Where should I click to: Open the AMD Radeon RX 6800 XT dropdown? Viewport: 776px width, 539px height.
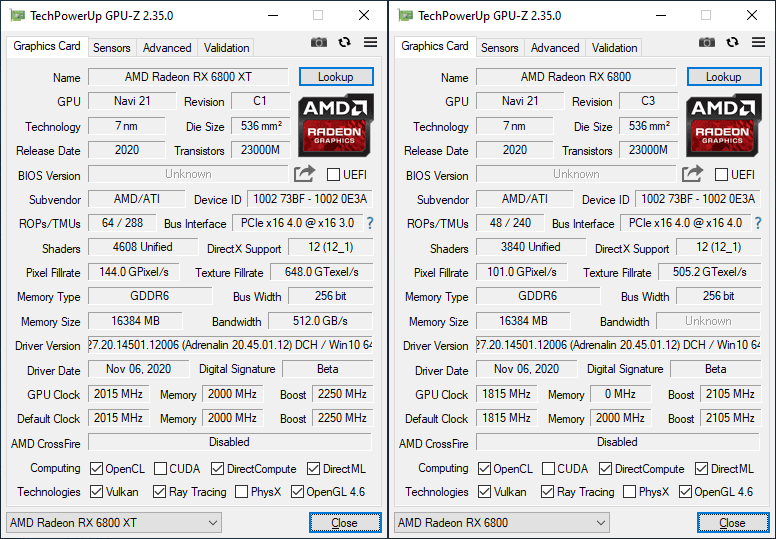113,523
